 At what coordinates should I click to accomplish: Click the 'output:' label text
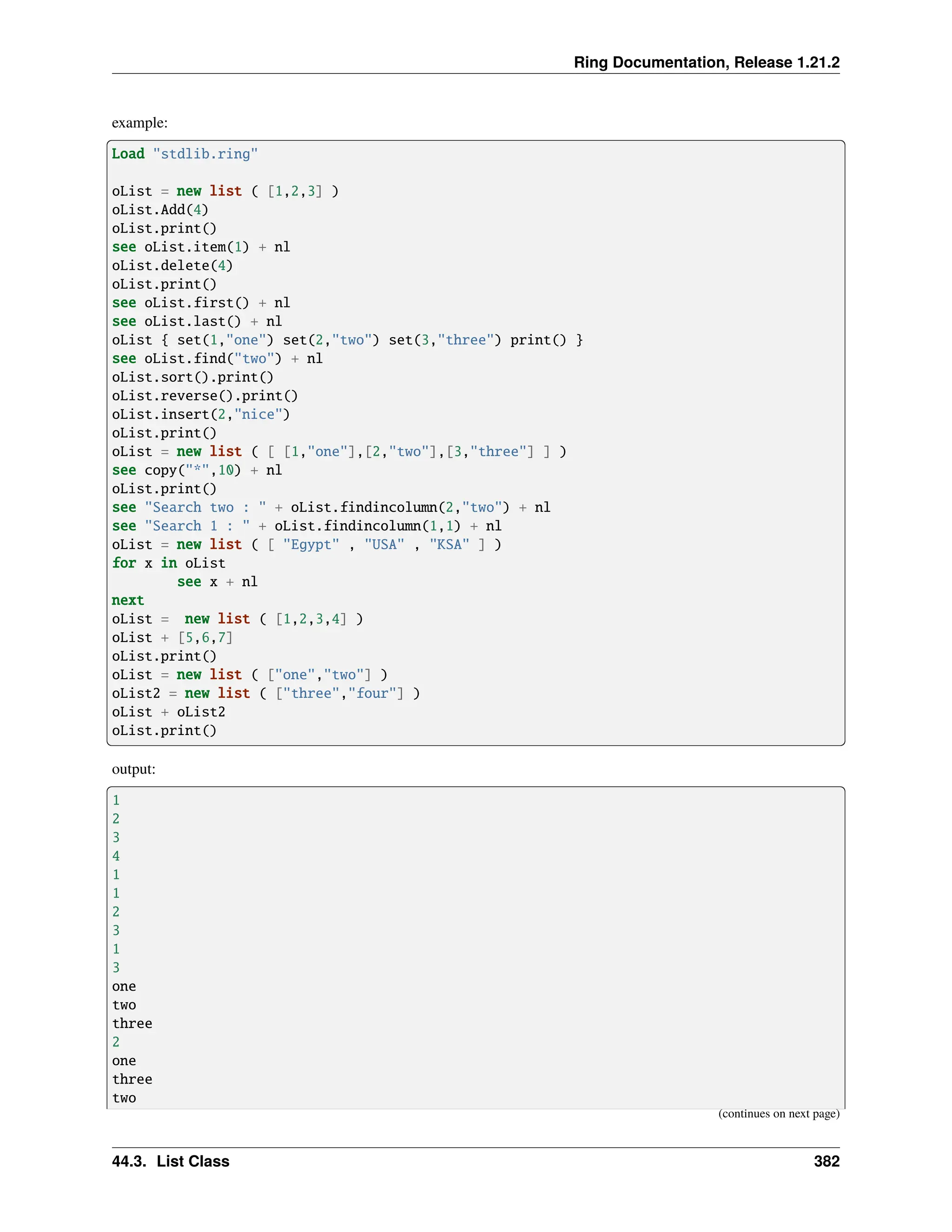click(x=134, y=769)
